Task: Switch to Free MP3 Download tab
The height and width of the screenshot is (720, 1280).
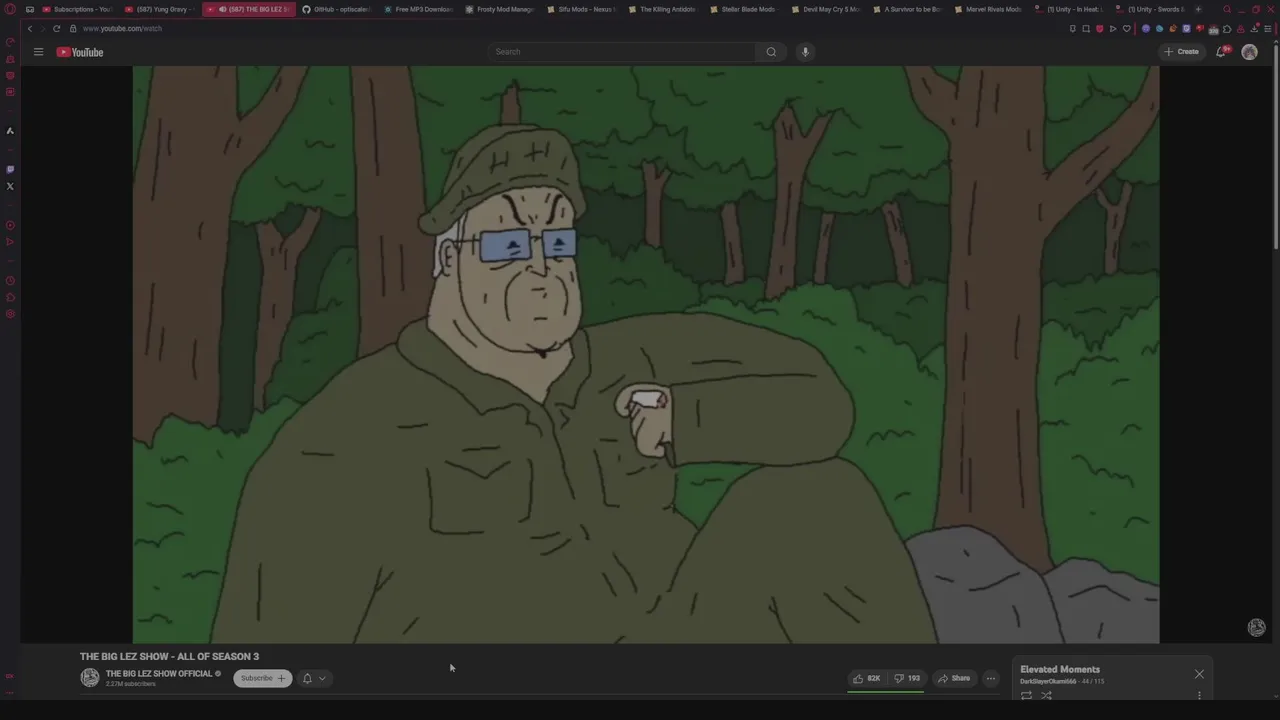Action: pos(418,9)
